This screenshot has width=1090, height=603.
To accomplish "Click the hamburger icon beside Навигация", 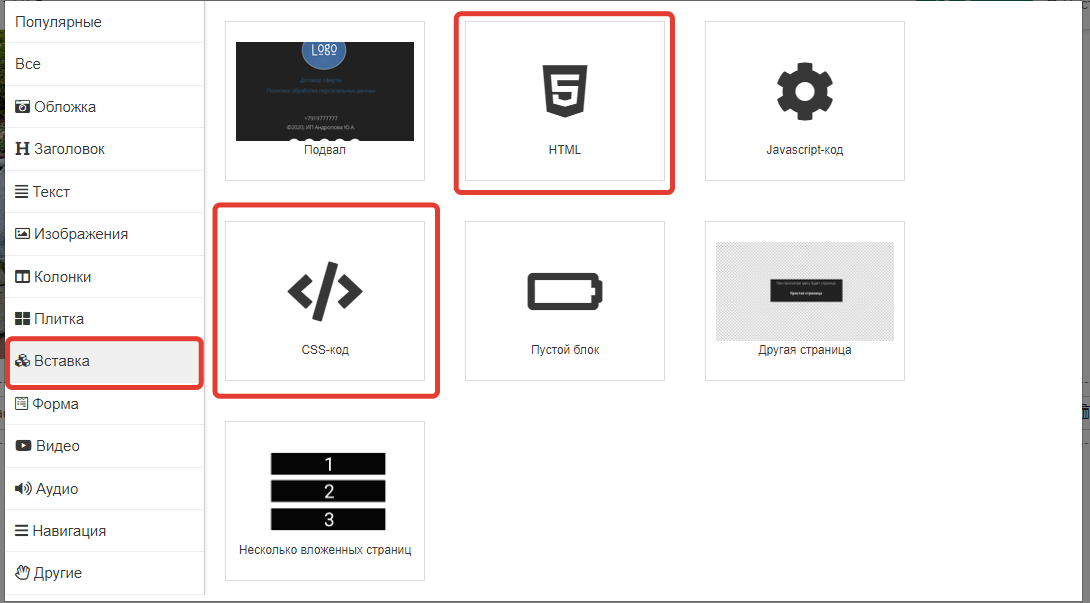I will click(22, 531).
